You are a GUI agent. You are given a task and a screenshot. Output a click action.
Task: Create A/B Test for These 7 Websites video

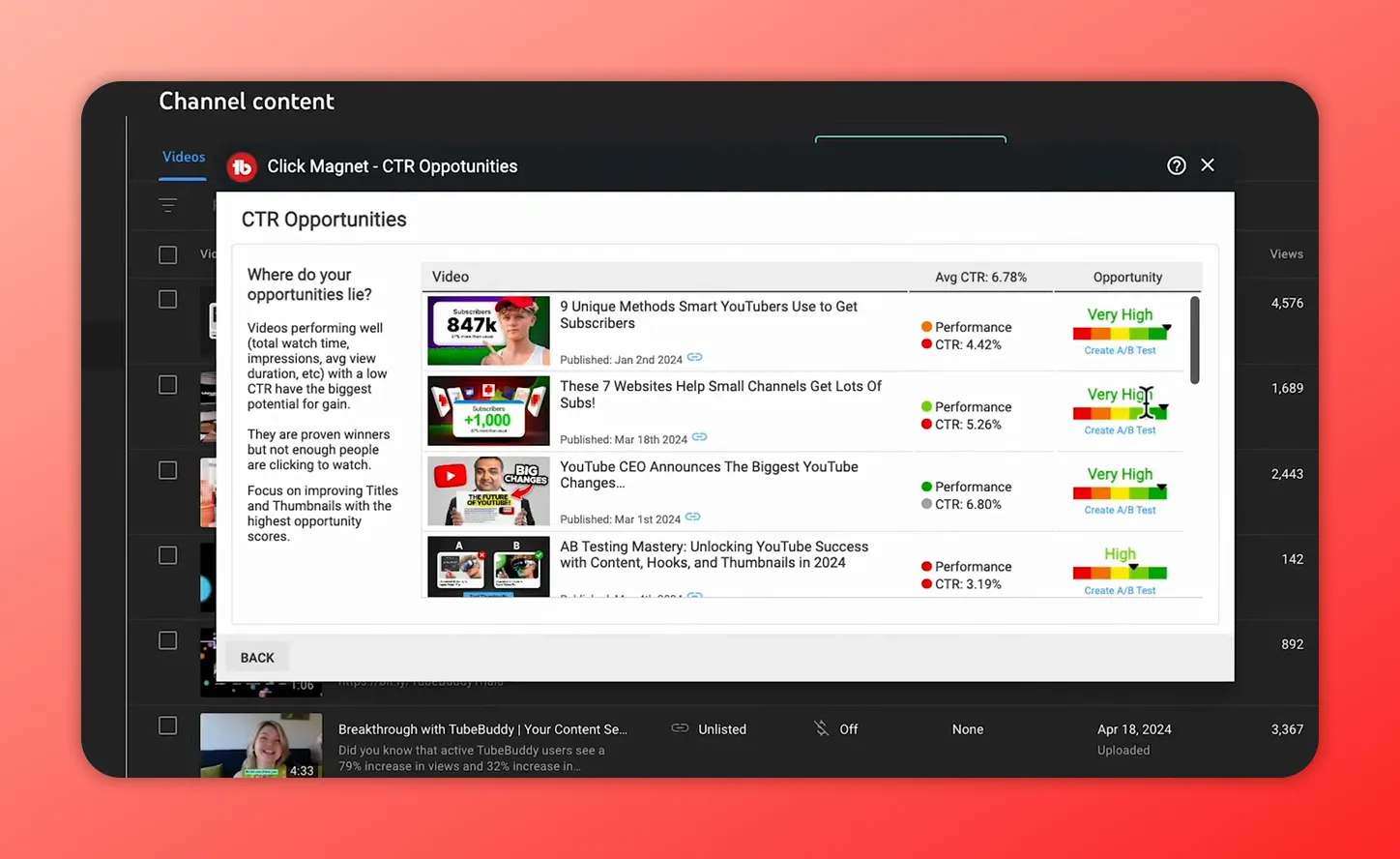(x=1120, y=430)
